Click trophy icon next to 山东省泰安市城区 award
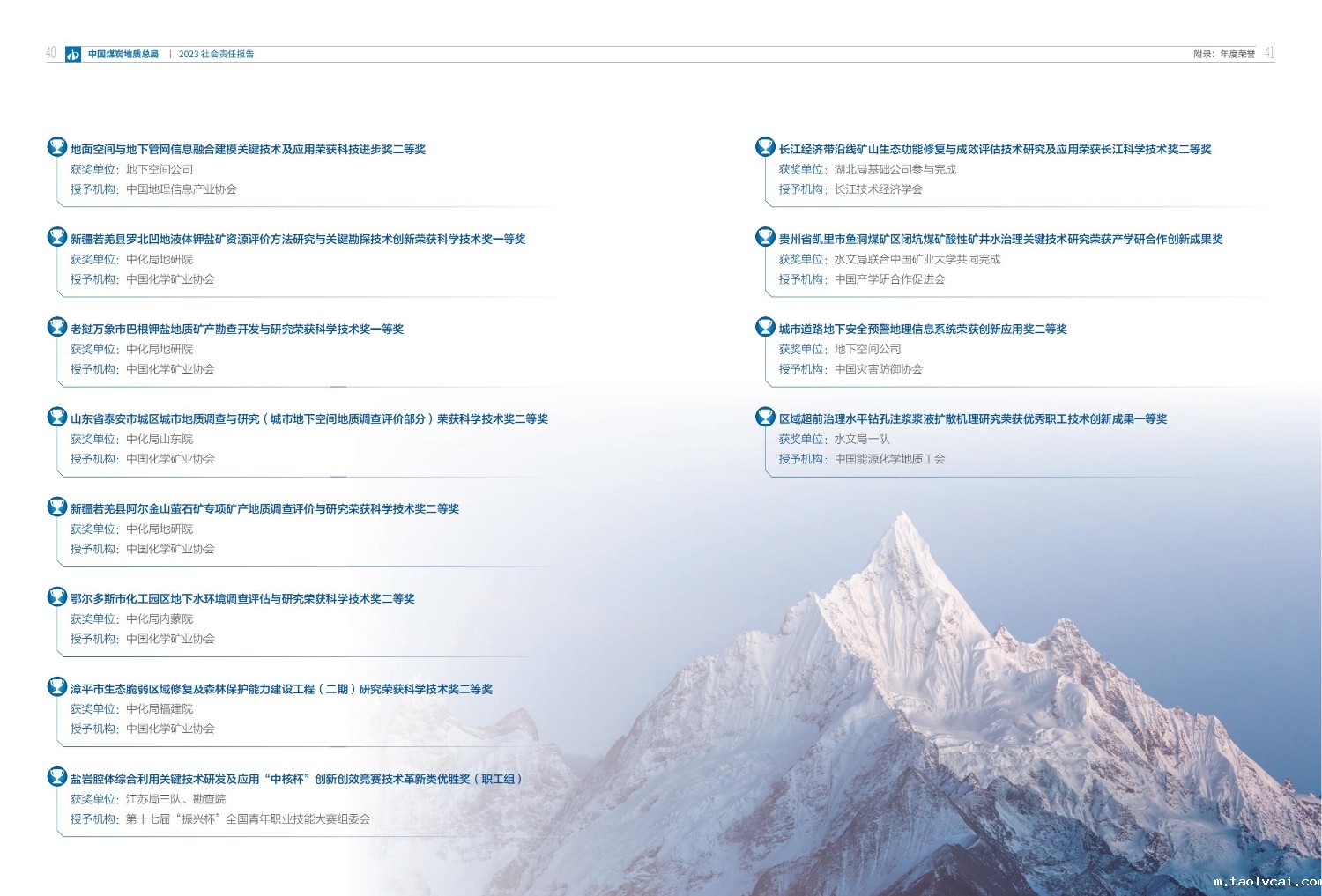Image resolution: width=1322 pixels, height=896 pixels. pos(57,417)
